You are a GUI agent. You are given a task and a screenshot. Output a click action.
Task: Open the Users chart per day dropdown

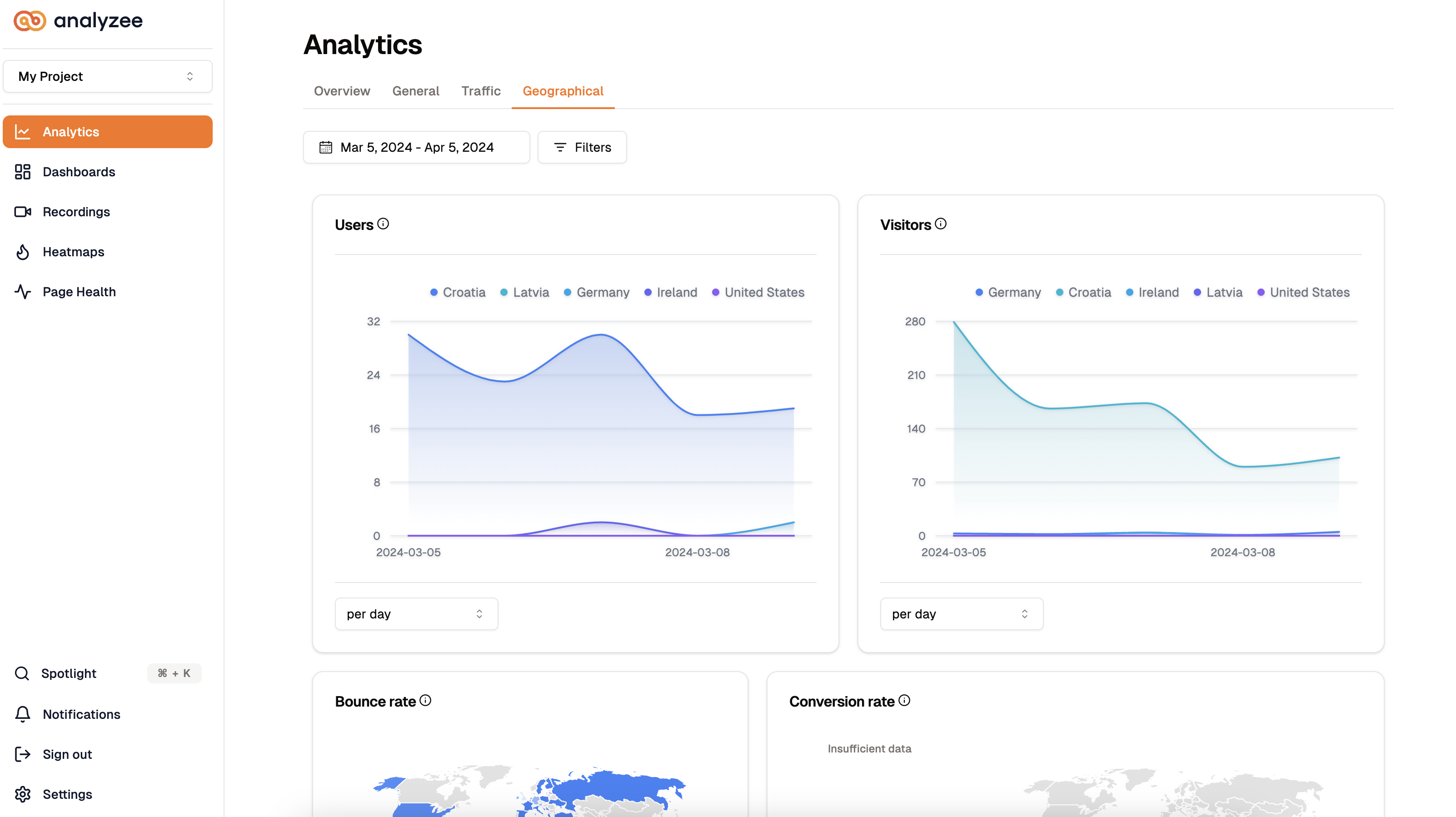pyautogui.click(x=417, y=614)
